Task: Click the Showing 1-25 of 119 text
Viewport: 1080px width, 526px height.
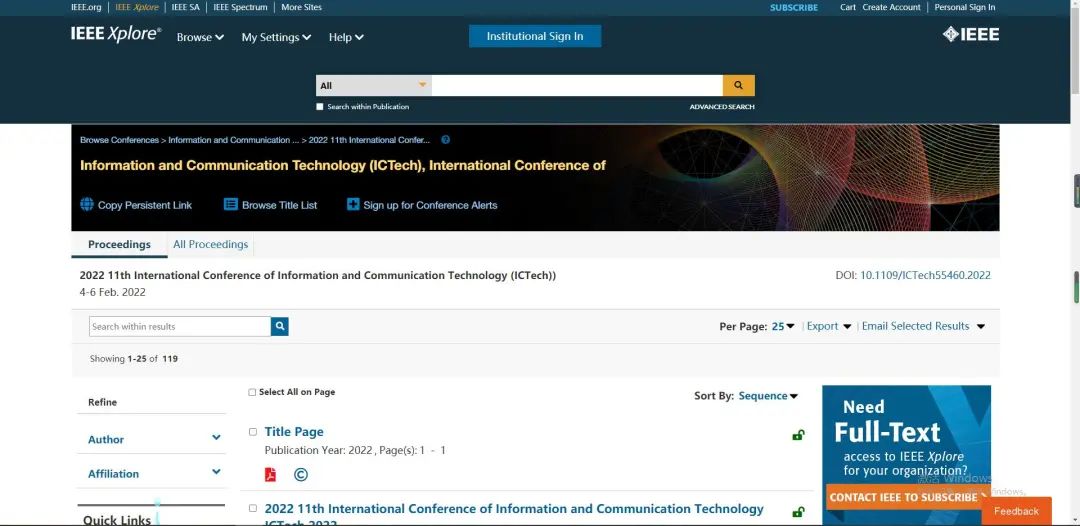Action: pos(134,359)
